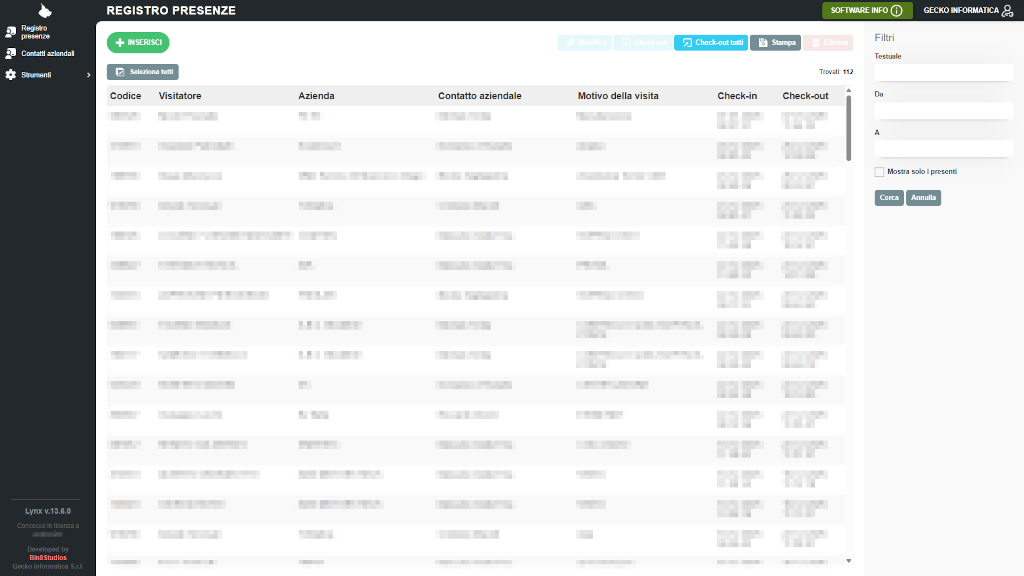Click the Lynx animal logo in sidebar
This screenshot has width=1024, height=576.
pyautogui.click(x=43, y=10)
